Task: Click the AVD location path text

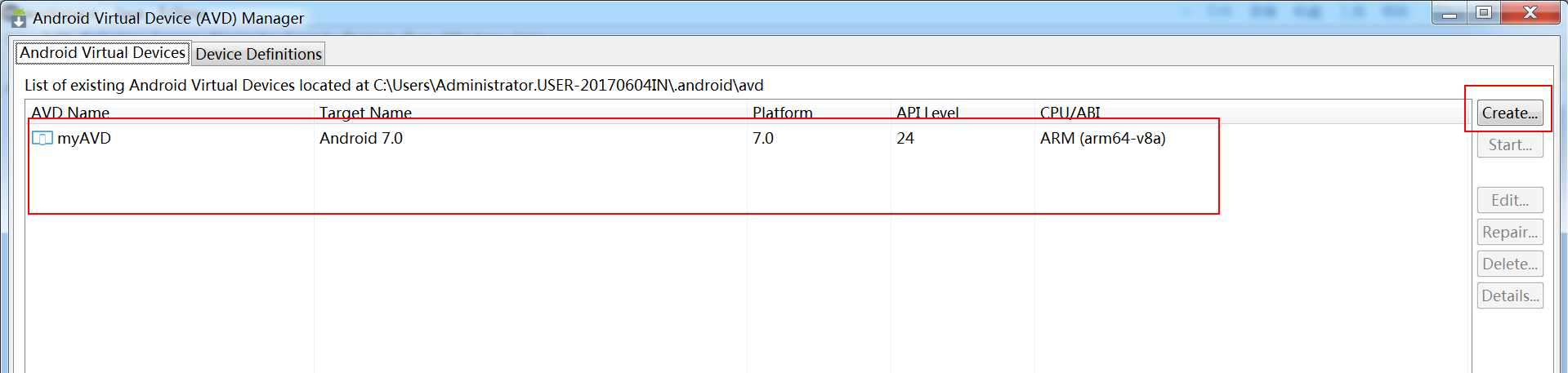Action: [x=568, y=85]
